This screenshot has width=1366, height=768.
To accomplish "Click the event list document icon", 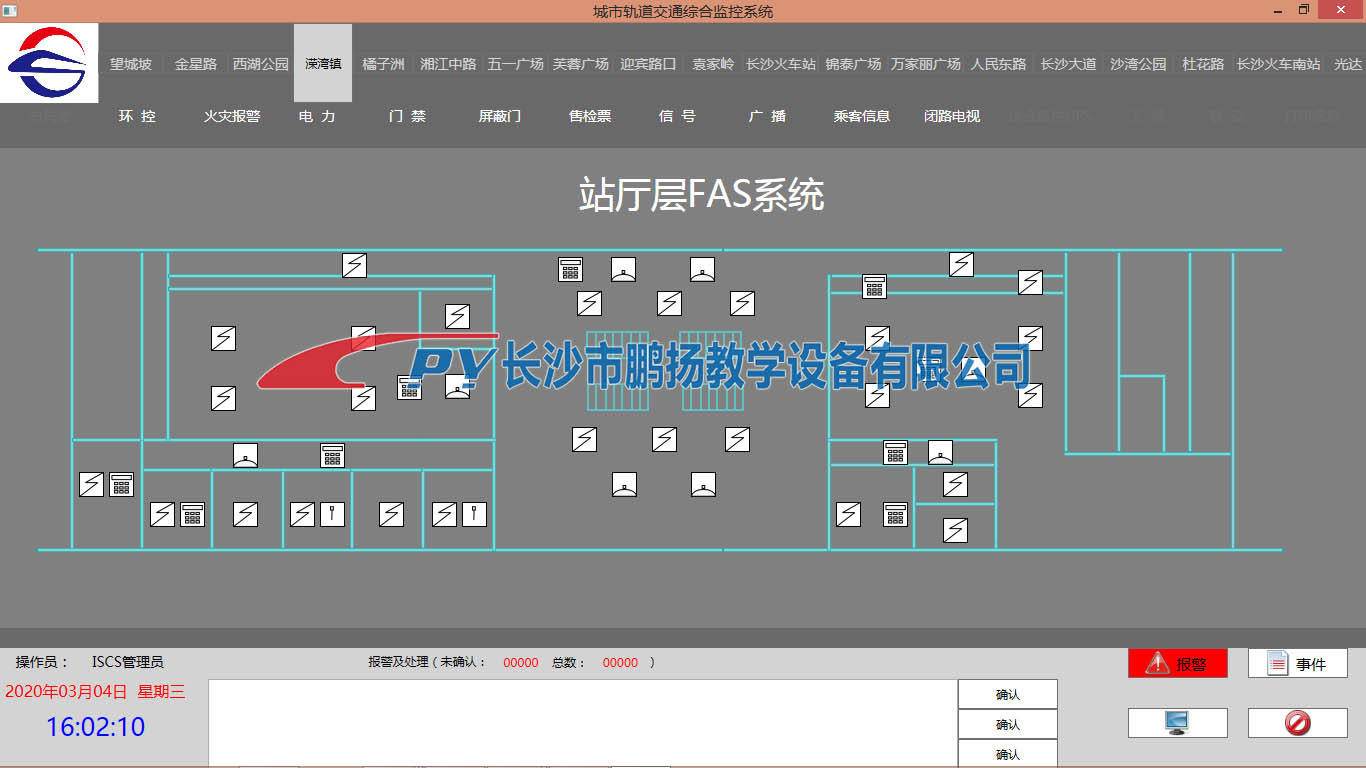I will pyautogui.click(x=1278, y=663).
